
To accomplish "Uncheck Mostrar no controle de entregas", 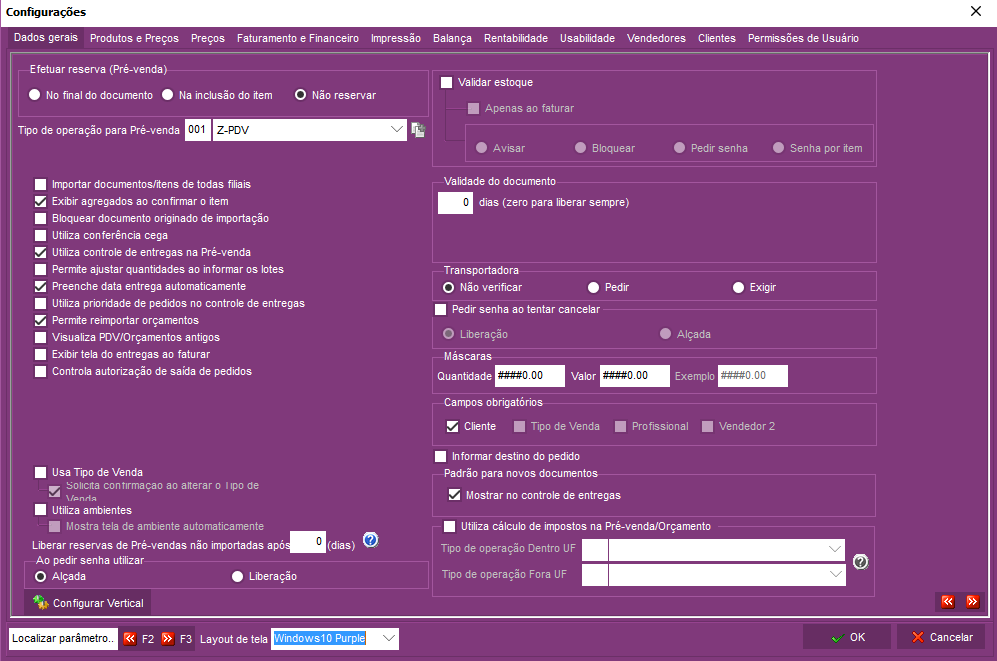I will [455, 495].
